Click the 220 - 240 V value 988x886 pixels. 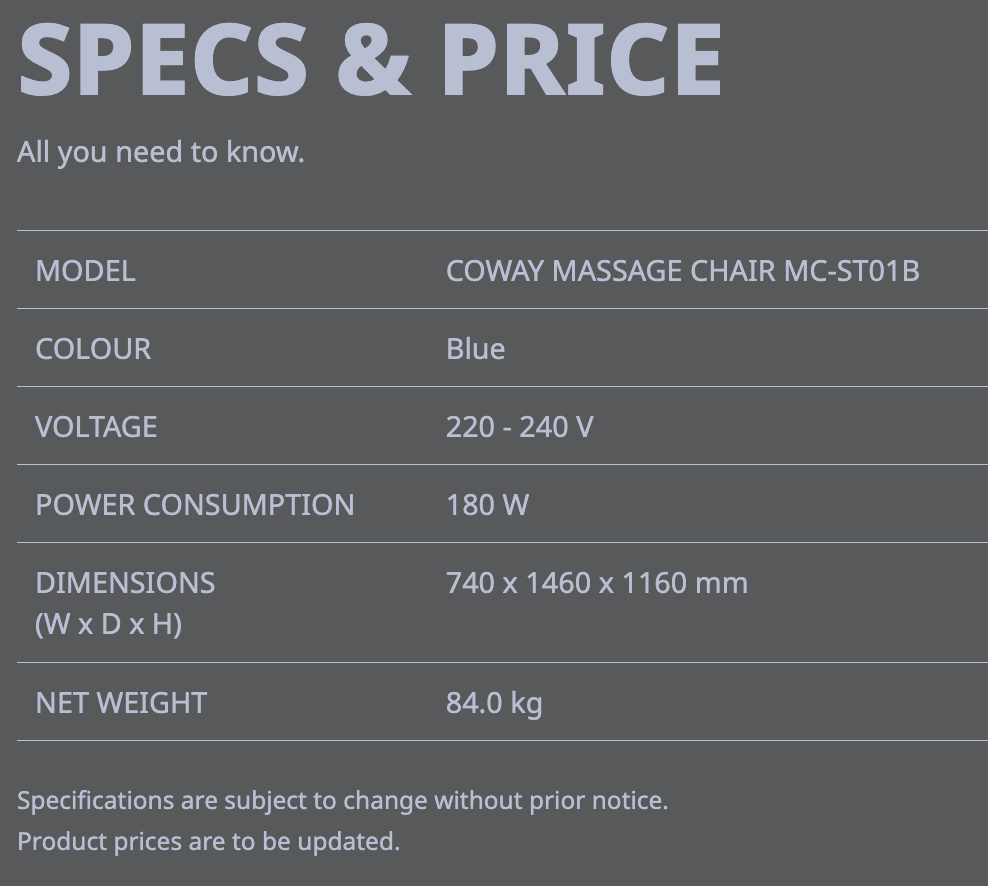click(x=519, y=427)
